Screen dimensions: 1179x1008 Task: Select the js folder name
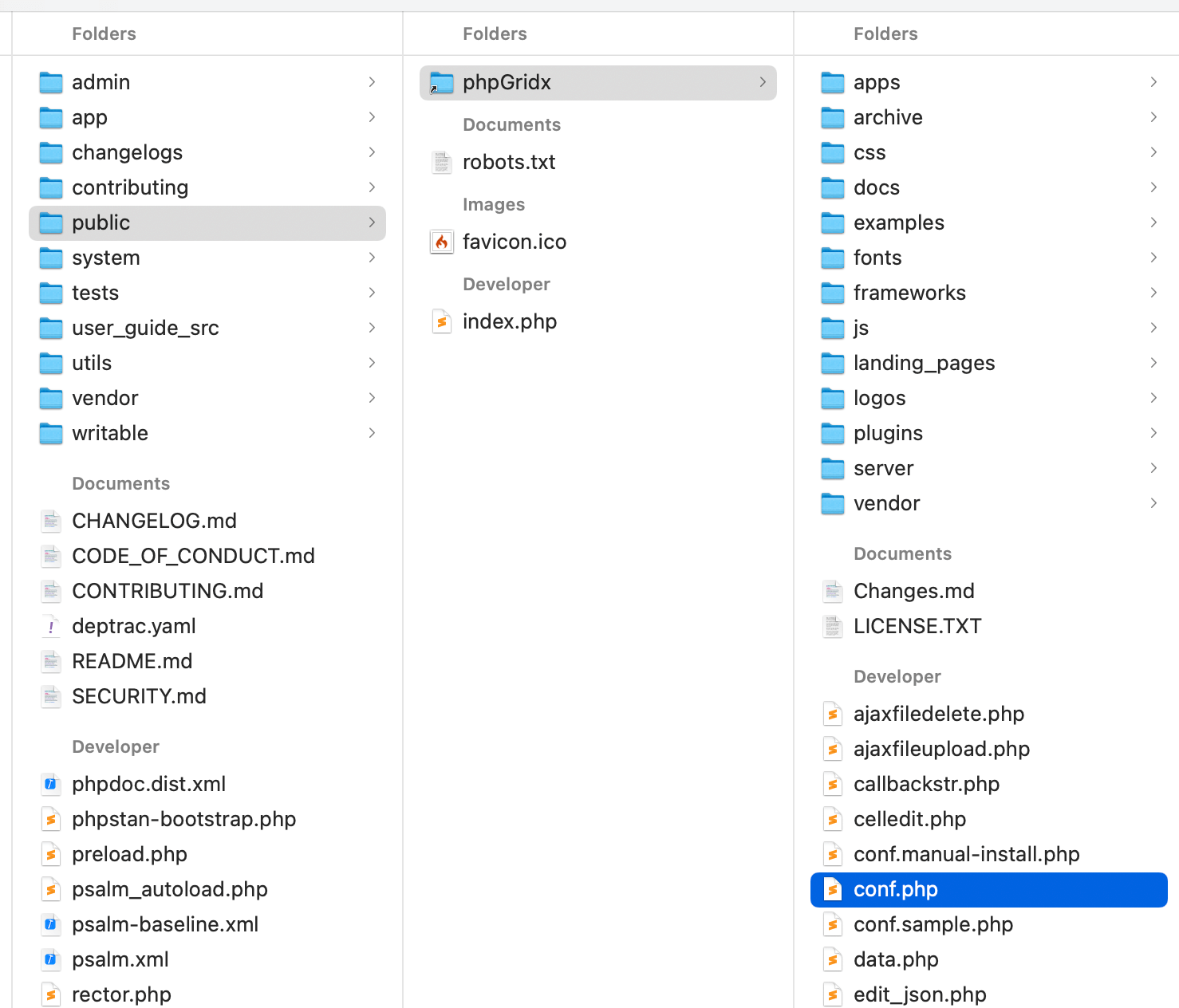861,329
